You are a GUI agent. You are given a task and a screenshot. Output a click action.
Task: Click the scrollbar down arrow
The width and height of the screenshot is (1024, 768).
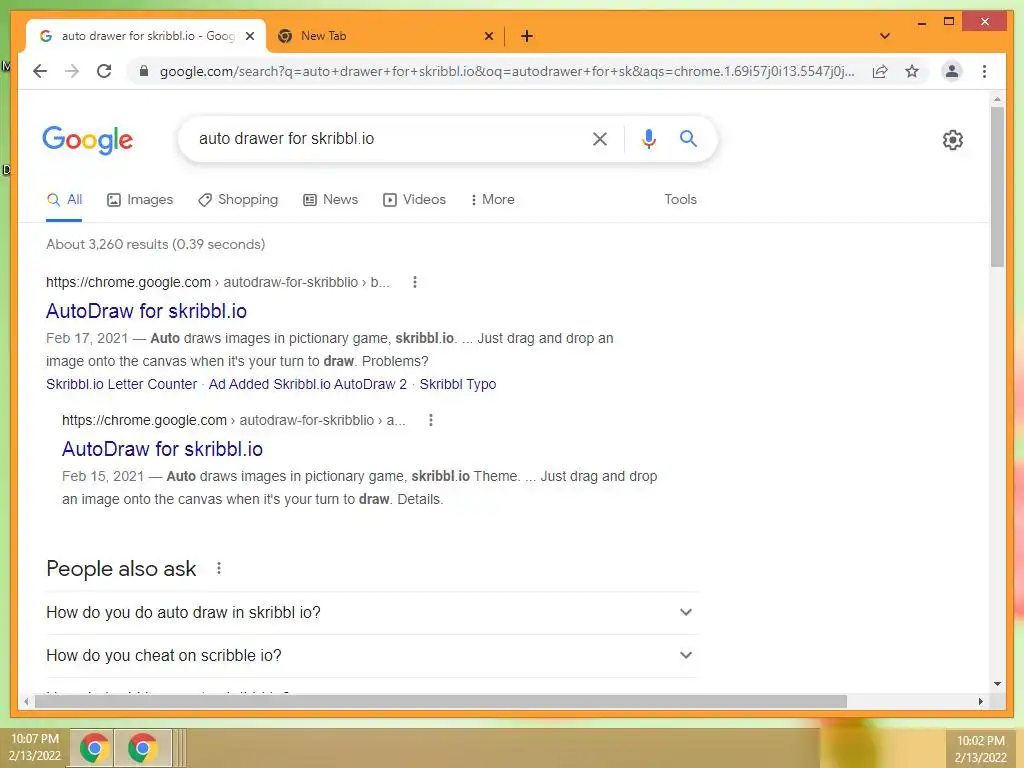click(x=997, y=684)
